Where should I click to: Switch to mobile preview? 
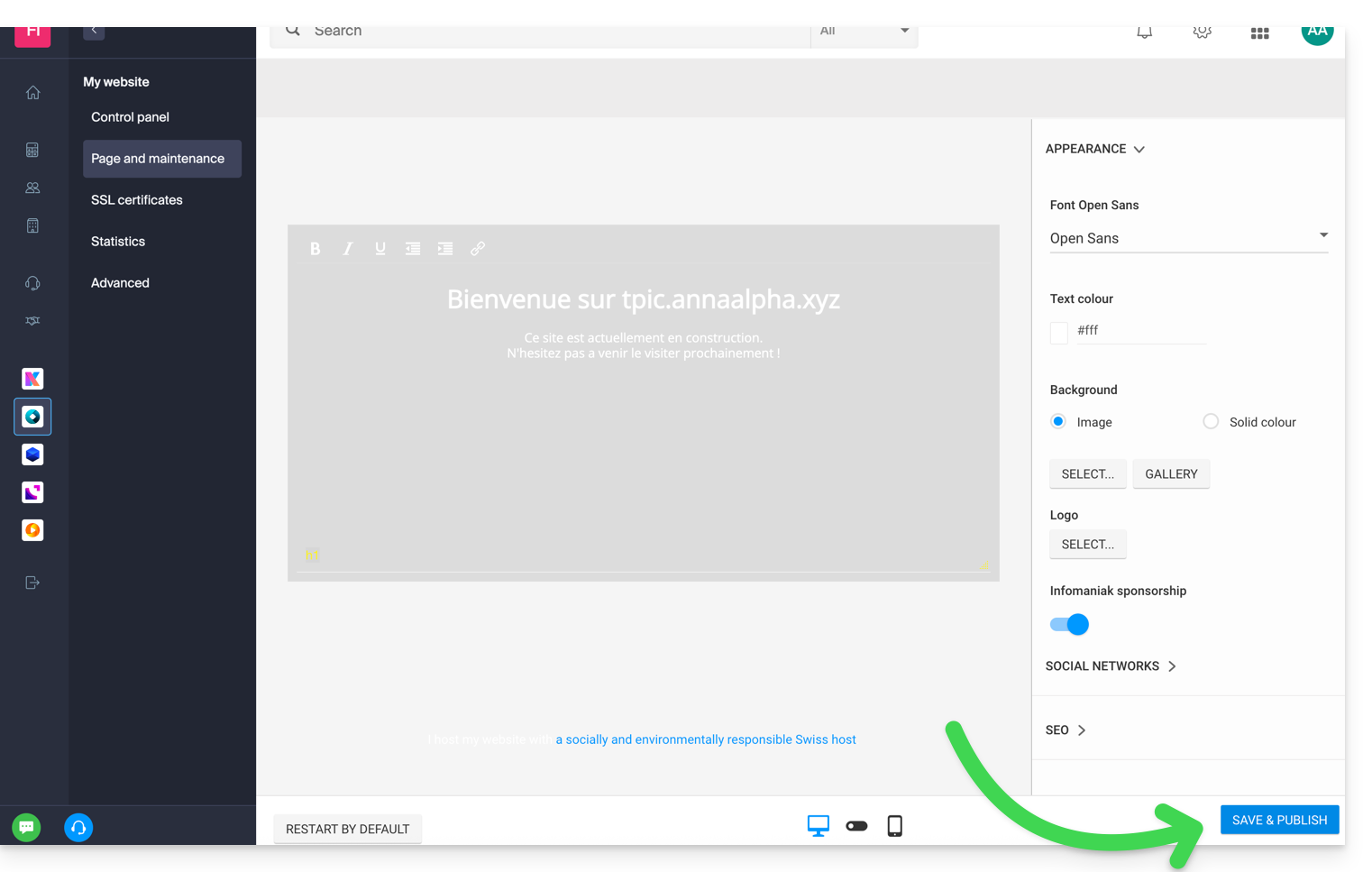coord(894,826)
